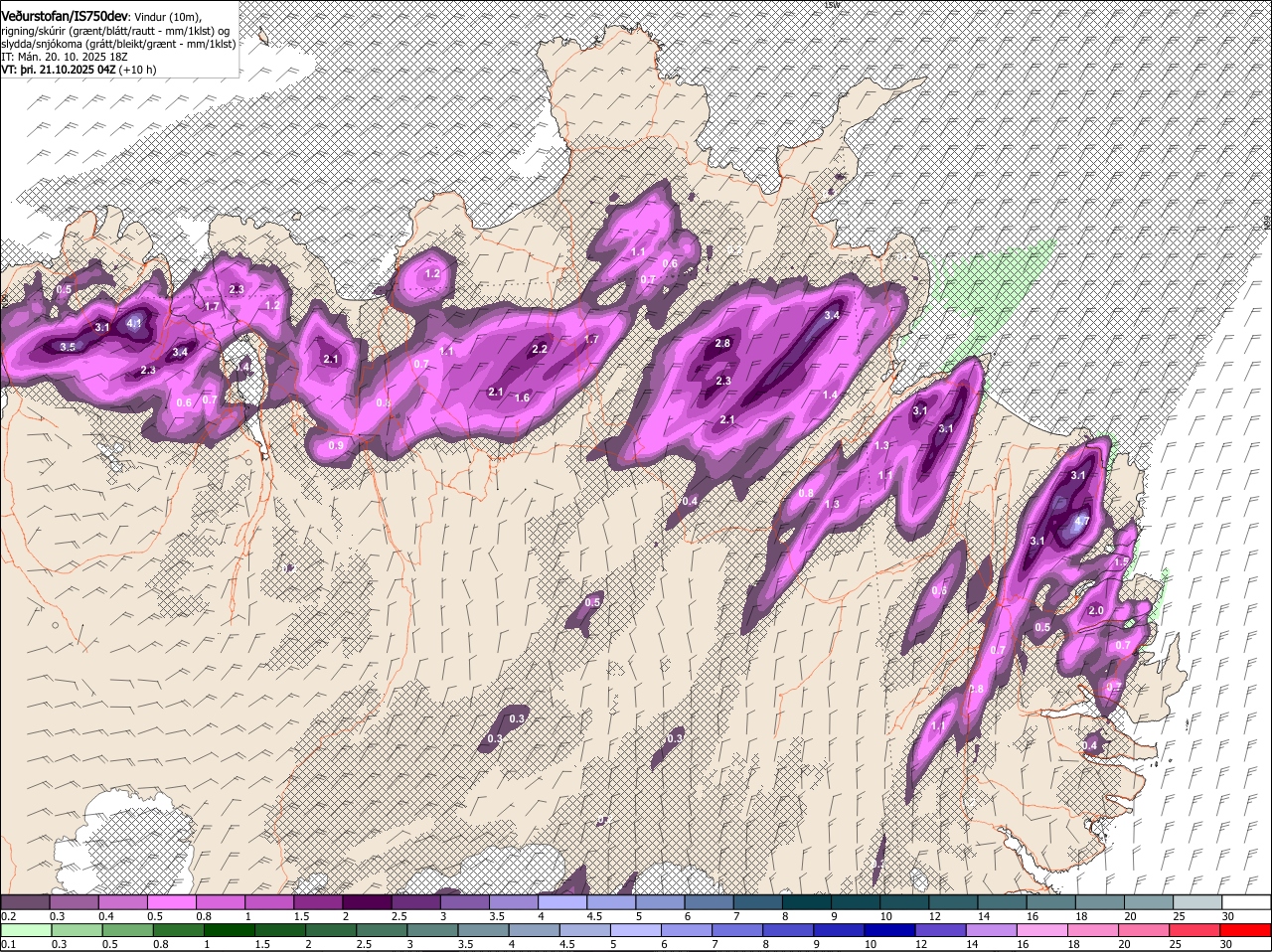The image size is (1272, 952).
Task: Click the 'VT: þri. 21.10.2025 04Z (+10 h)' line
Action: coord(79,70)
